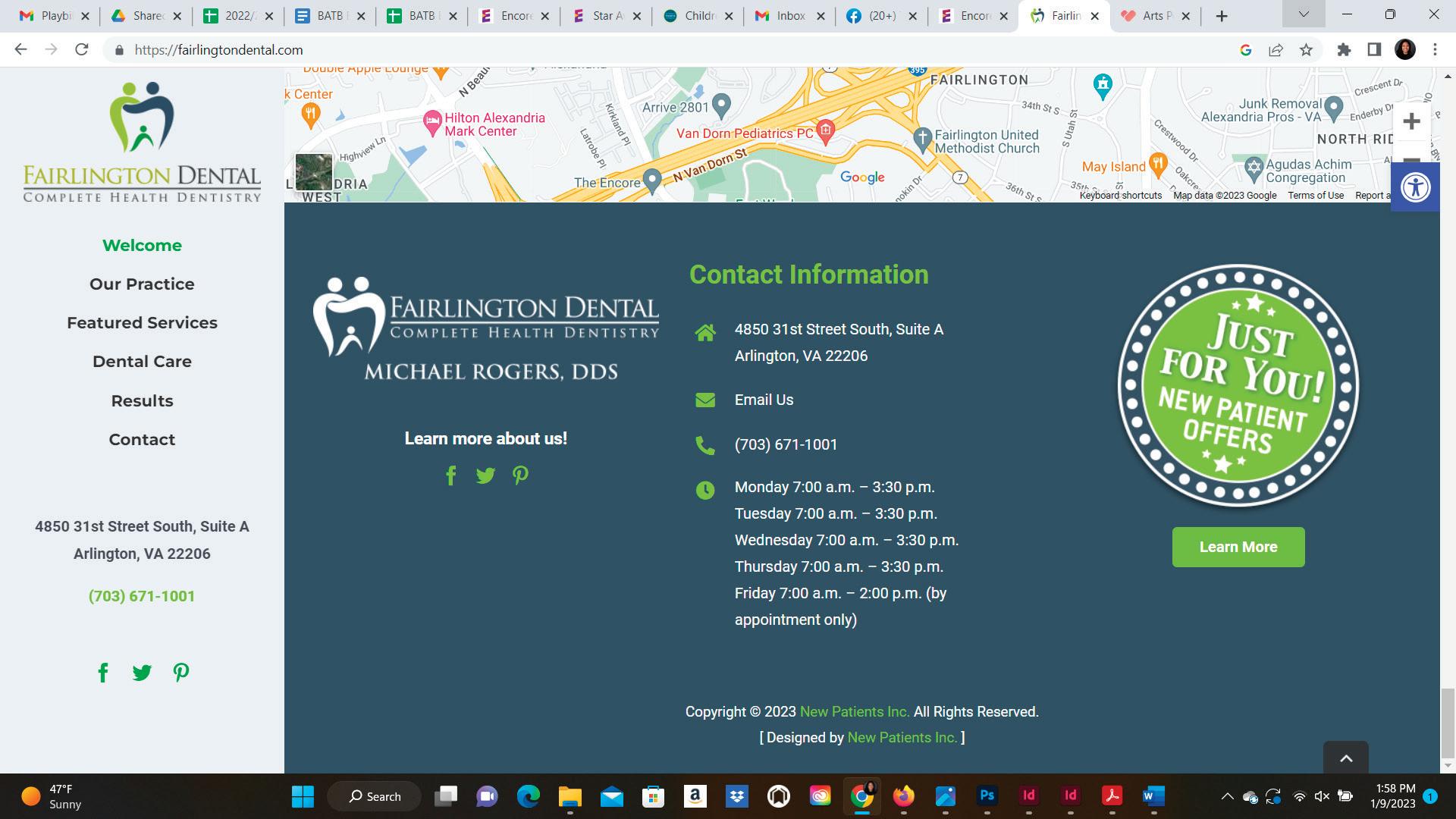The image size is (1456, 819).
Task: Open the Twitter icon in the left sidebar
Action: [x=142, y=673]
